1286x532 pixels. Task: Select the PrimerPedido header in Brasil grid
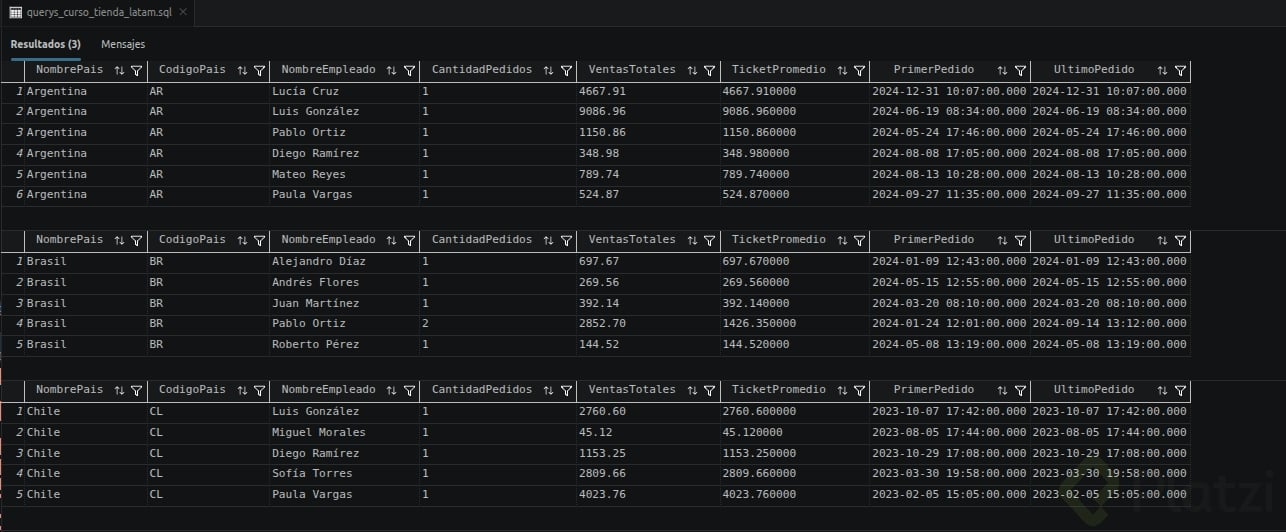pos(933,240)
